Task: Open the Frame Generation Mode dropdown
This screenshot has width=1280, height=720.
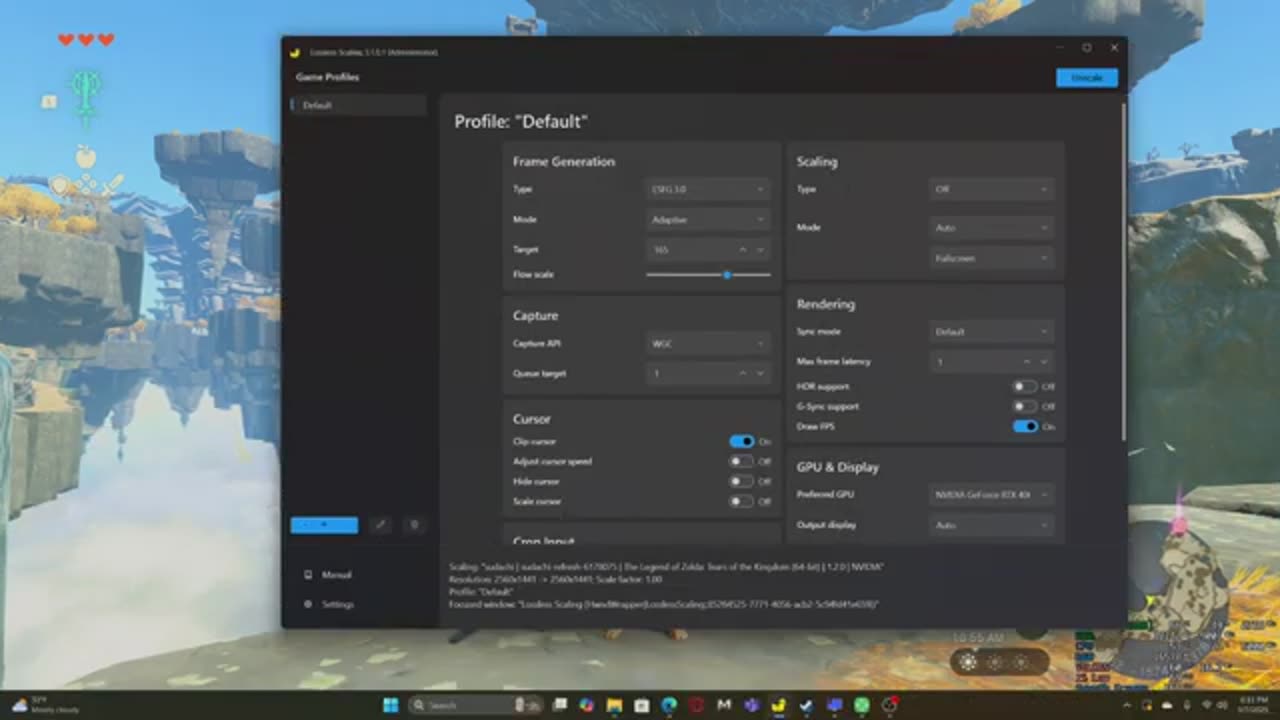Action: pyautogui.click(x=708, y=219)
